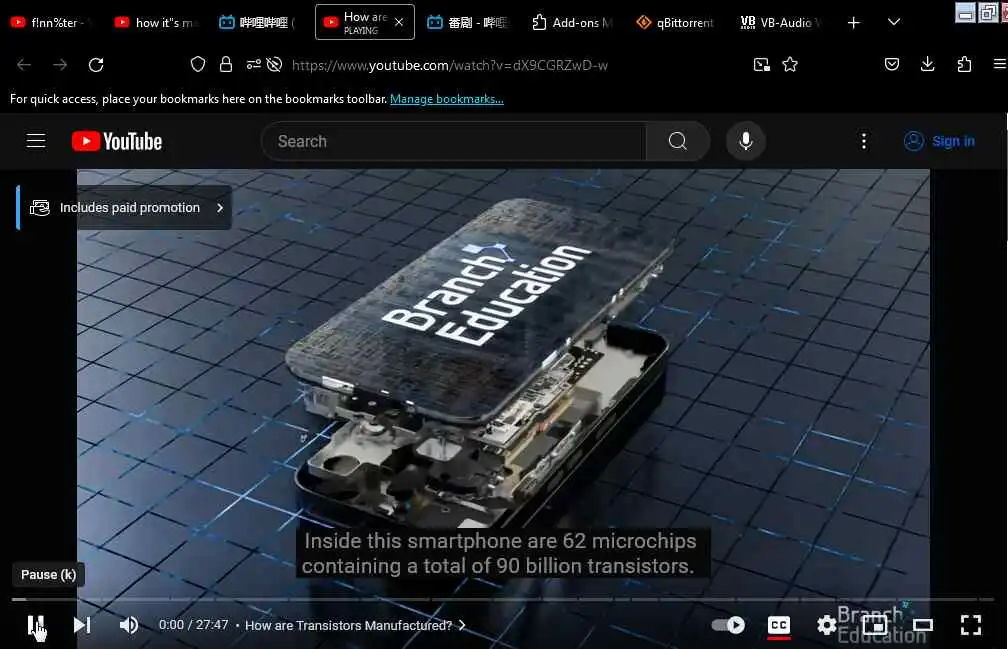Switch to the 'f!nn%ter' tab

53,22
